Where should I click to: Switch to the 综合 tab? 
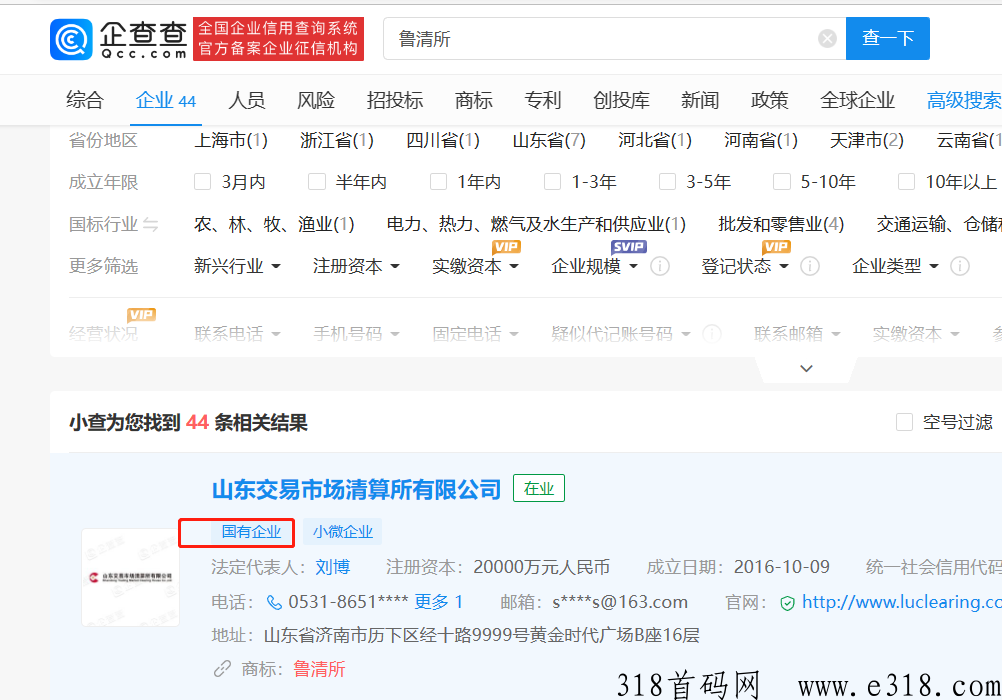84,100
